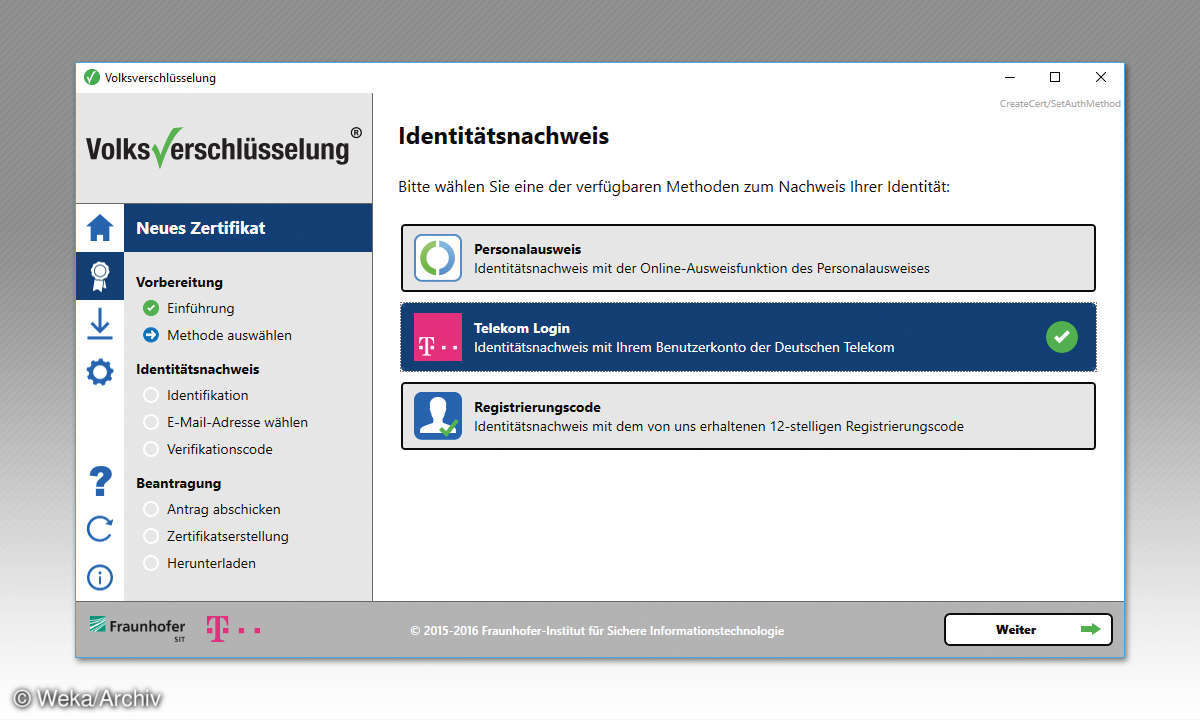This screenshot has height=720, width=1200.
Task: Maximize the Volksverschlüsselung window
Action: (x=1054, y=78)
